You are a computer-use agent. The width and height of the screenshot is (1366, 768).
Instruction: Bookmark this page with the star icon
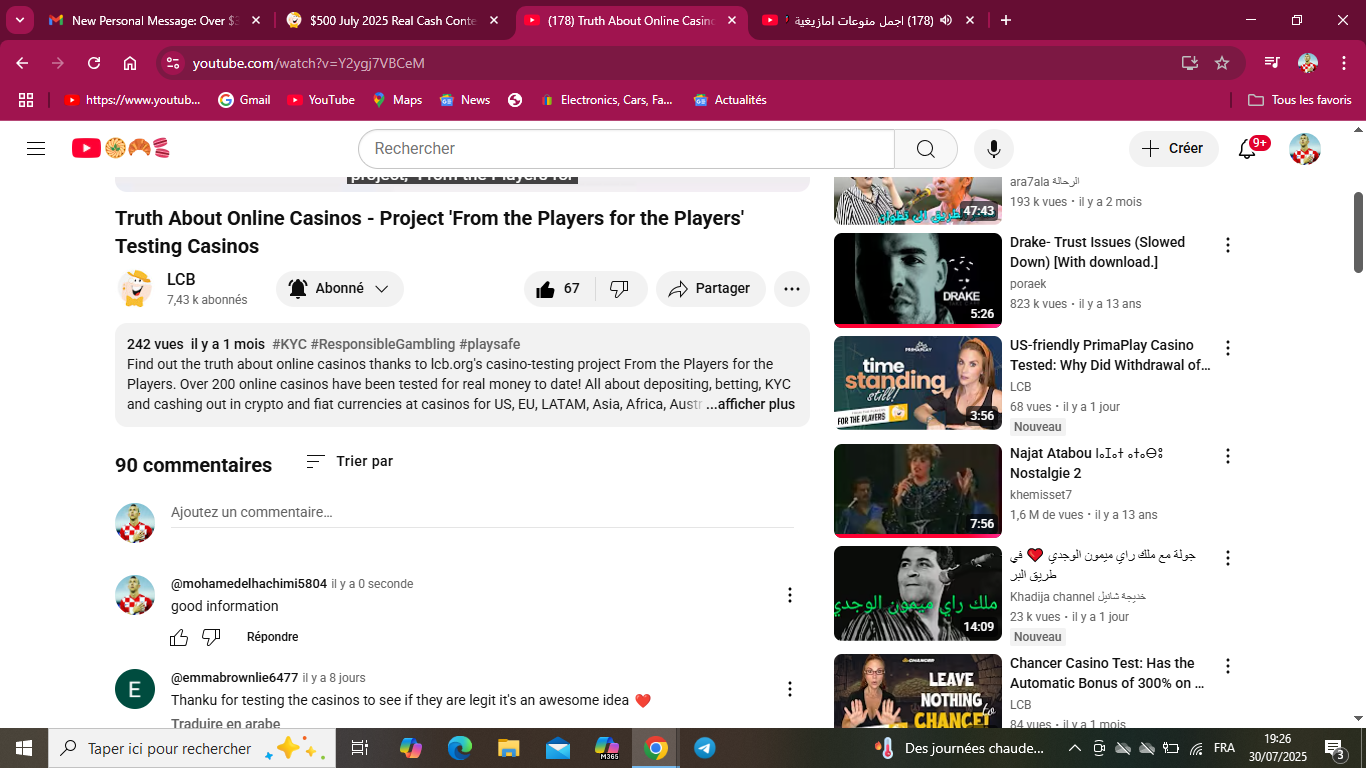[x=1221, y=63]
